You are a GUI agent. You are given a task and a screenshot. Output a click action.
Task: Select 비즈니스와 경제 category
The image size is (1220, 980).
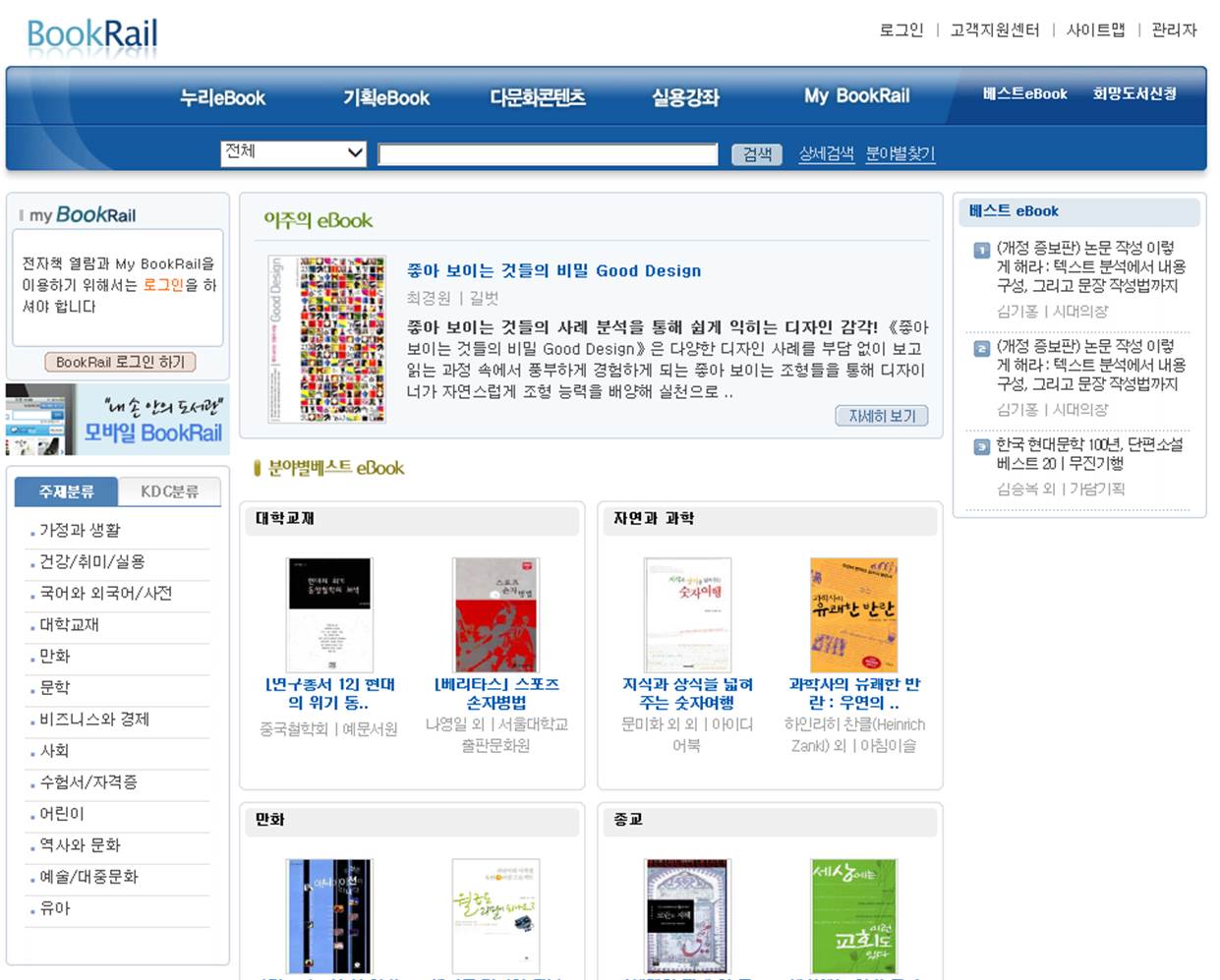(93, 720)
